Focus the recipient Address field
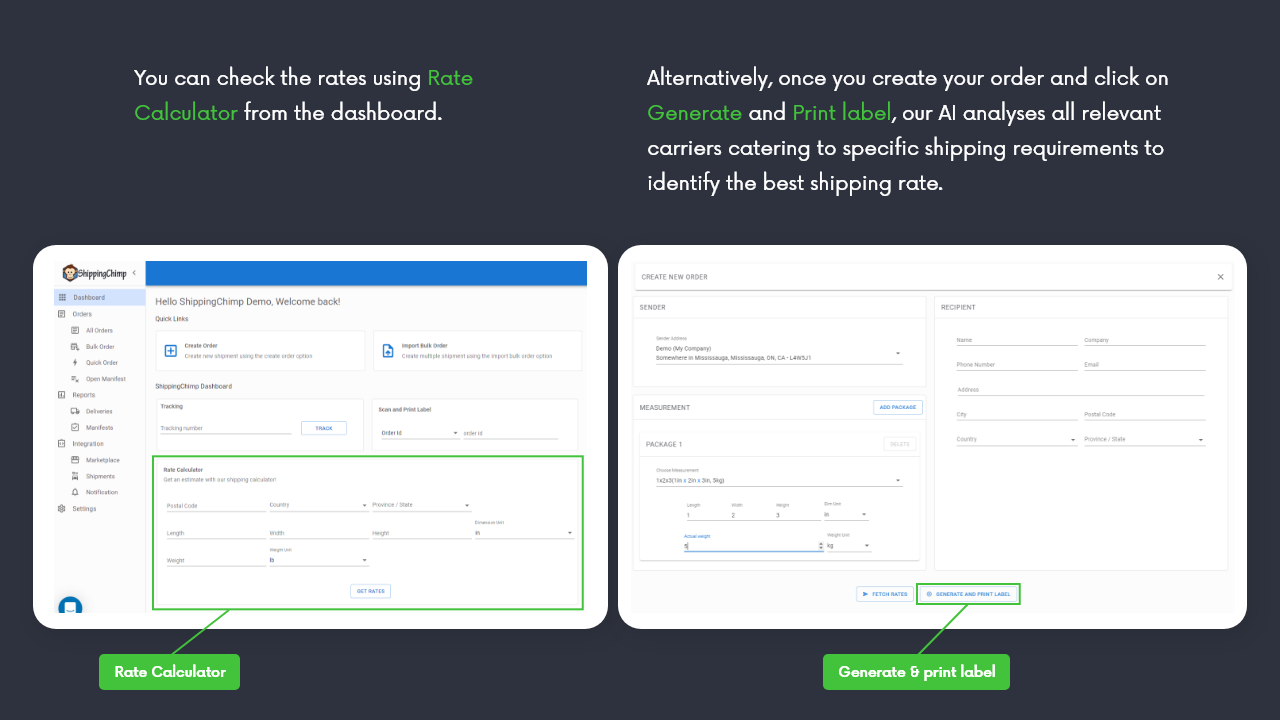 pyautogui.click(x=1080, y=390)
